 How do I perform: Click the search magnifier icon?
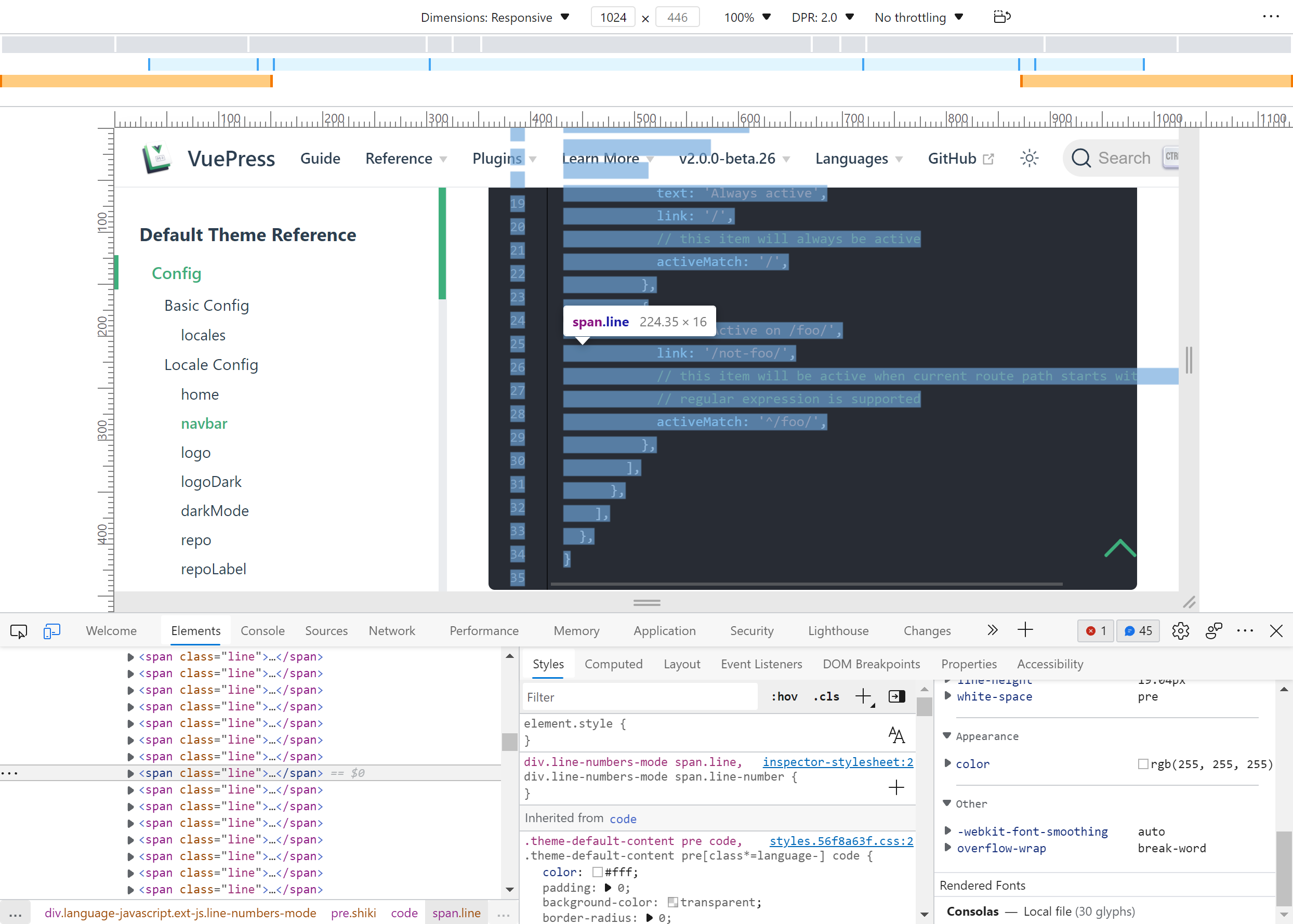tap(1081, 158)
